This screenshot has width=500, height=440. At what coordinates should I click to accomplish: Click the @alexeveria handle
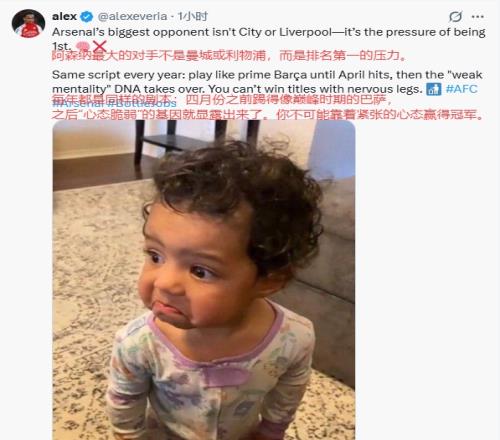click(x=132, y=16)
